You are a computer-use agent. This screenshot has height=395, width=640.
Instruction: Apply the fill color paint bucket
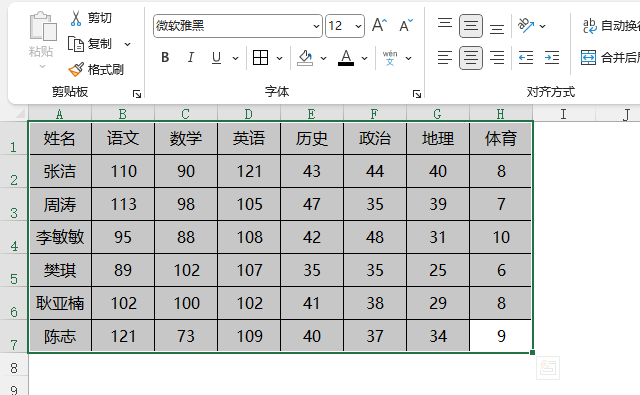pos(305,58)
